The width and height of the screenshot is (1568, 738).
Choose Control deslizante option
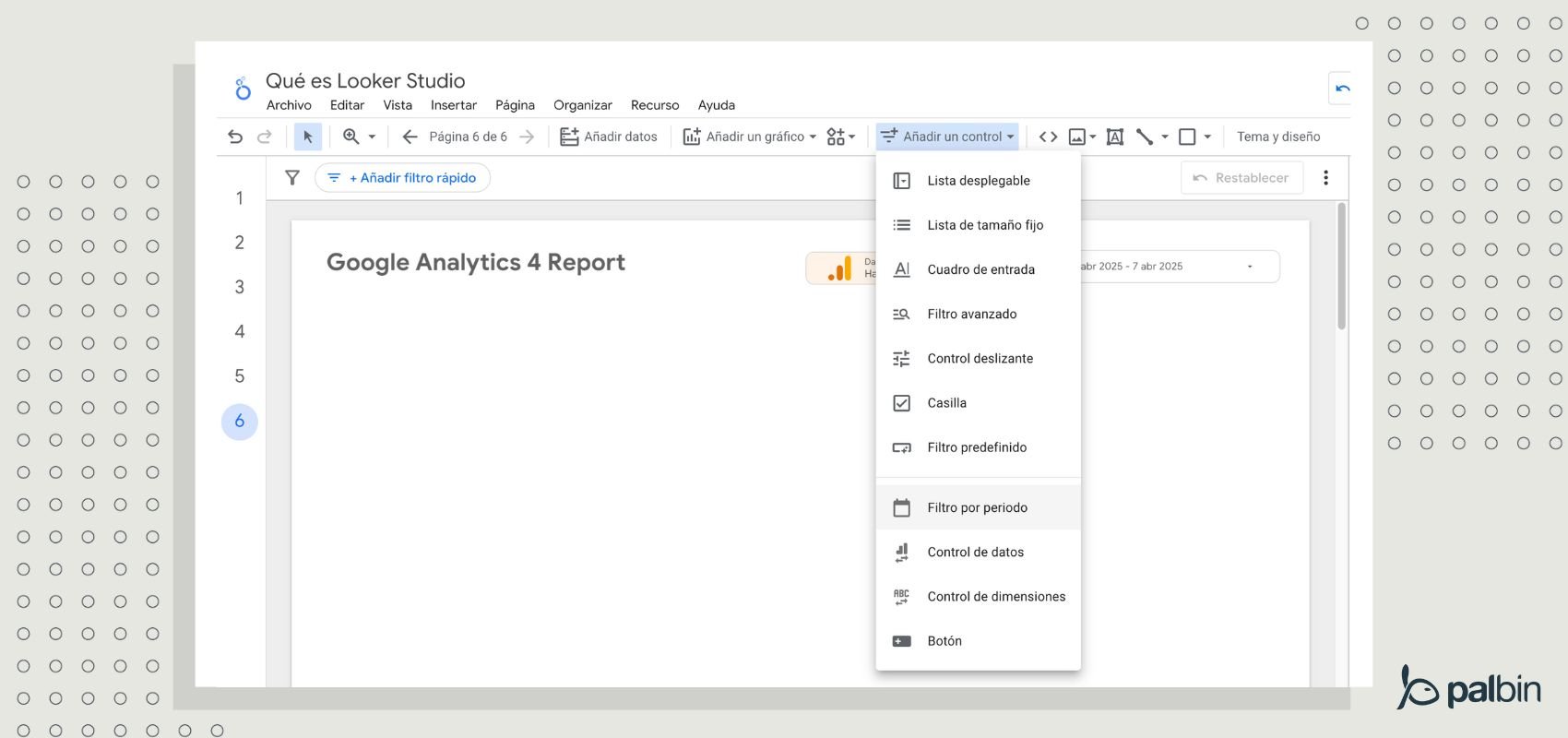pos(978,358)
